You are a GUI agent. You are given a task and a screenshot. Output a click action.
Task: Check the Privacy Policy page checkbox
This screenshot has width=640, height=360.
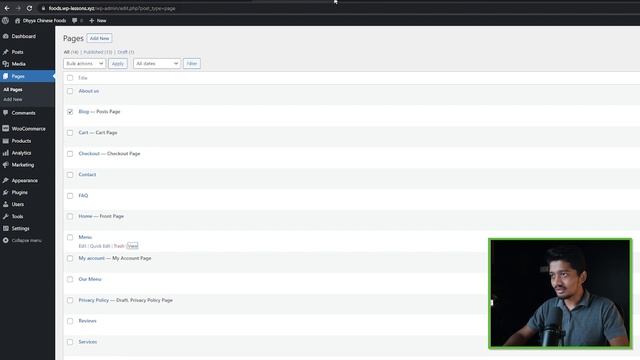coord(70,300)
